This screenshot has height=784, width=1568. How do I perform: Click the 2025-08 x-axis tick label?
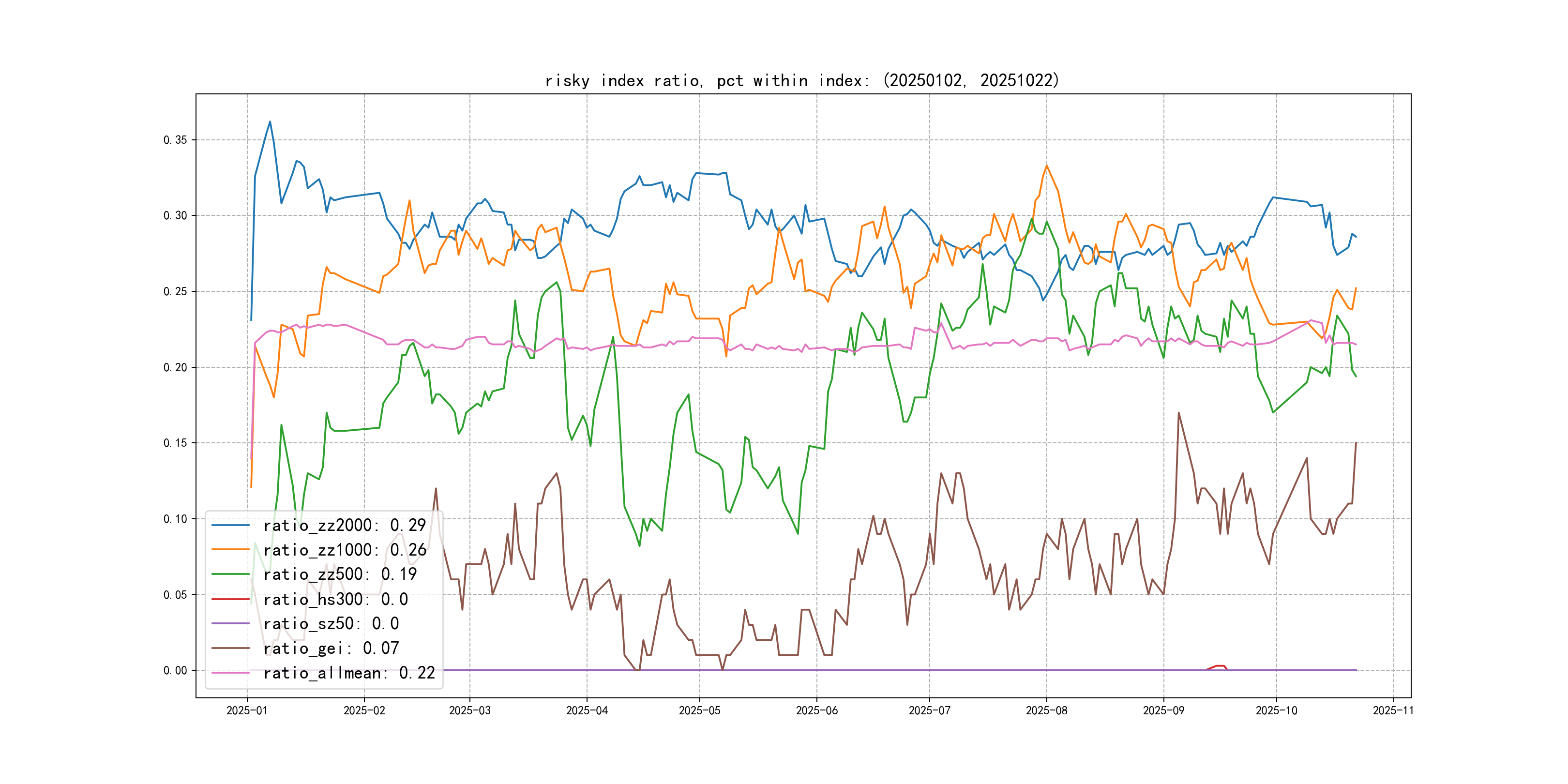1046,710
